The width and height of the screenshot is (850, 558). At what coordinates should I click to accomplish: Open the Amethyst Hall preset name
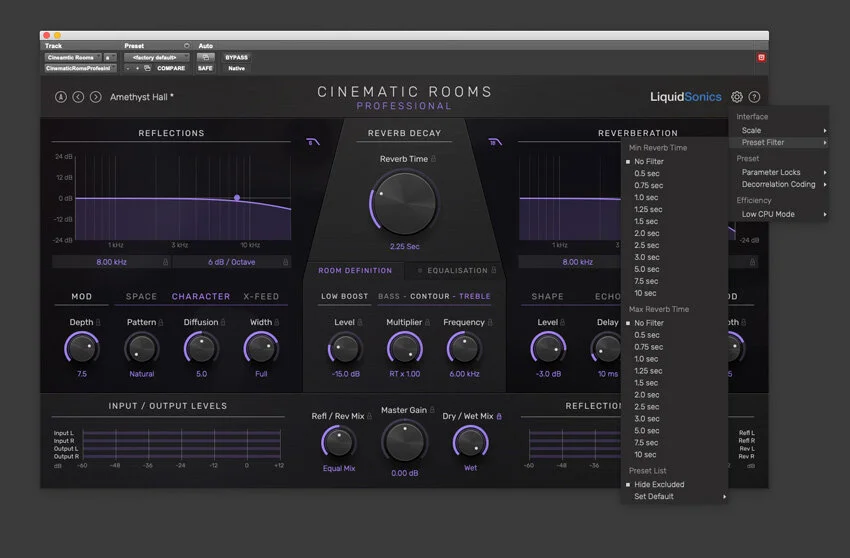(x=141, y=97)
